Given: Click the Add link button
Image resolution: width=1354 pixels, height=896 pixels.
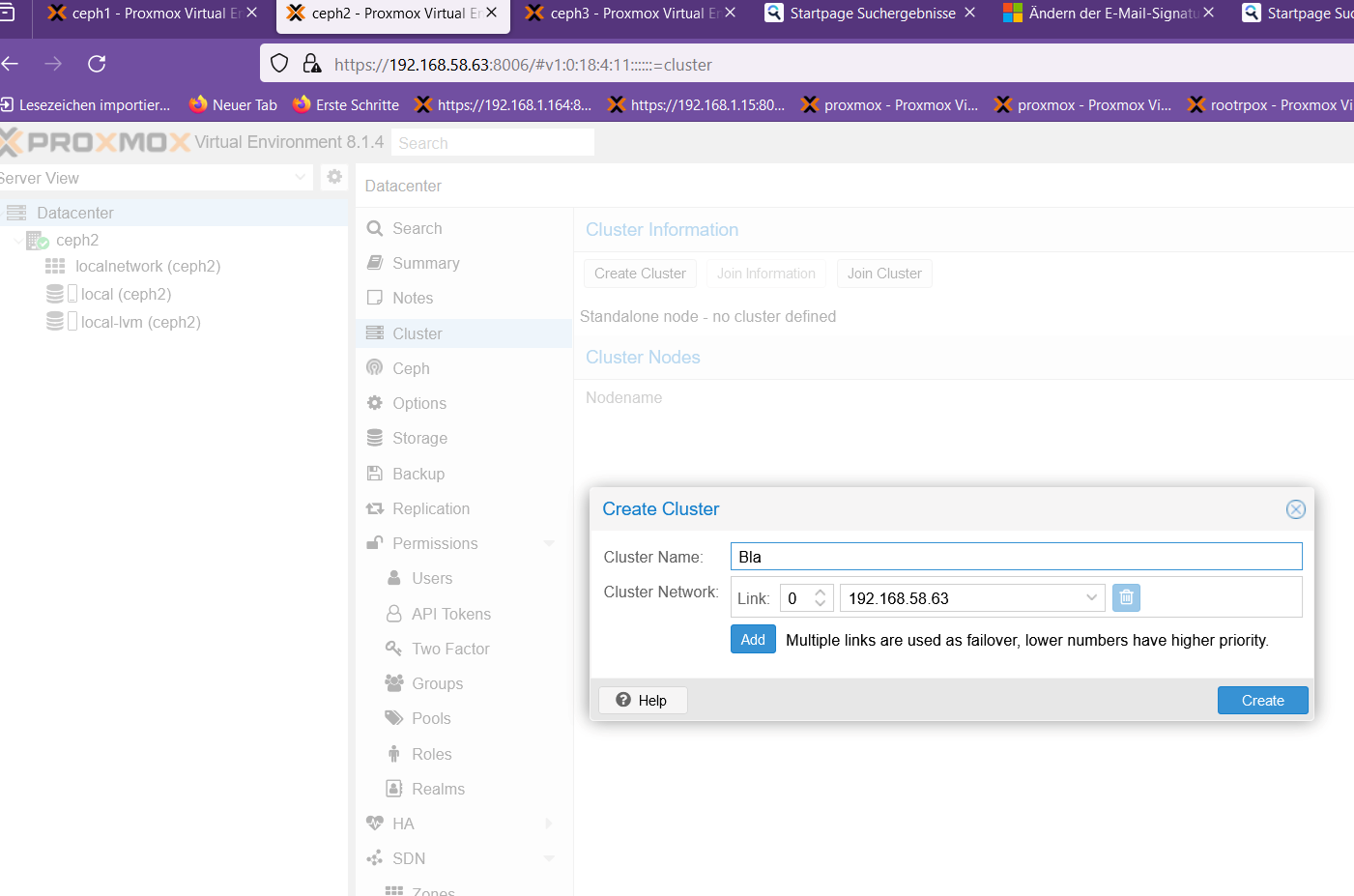Looking at the screenshot, I should (x=753, y=640).
